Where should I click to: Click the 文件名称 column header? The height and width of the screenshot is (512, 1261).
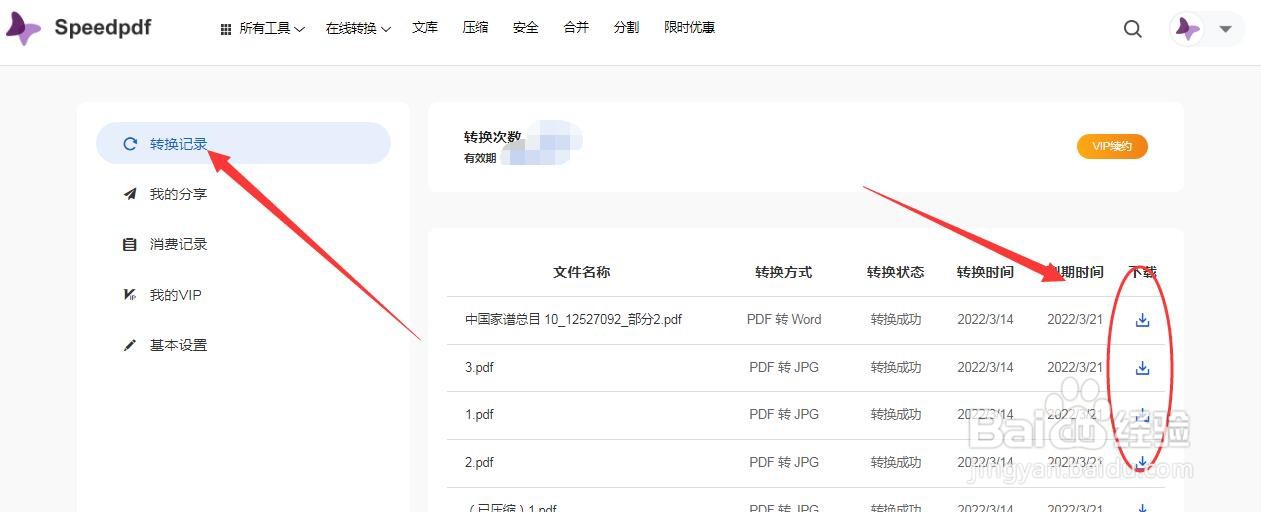click(581, 272)
